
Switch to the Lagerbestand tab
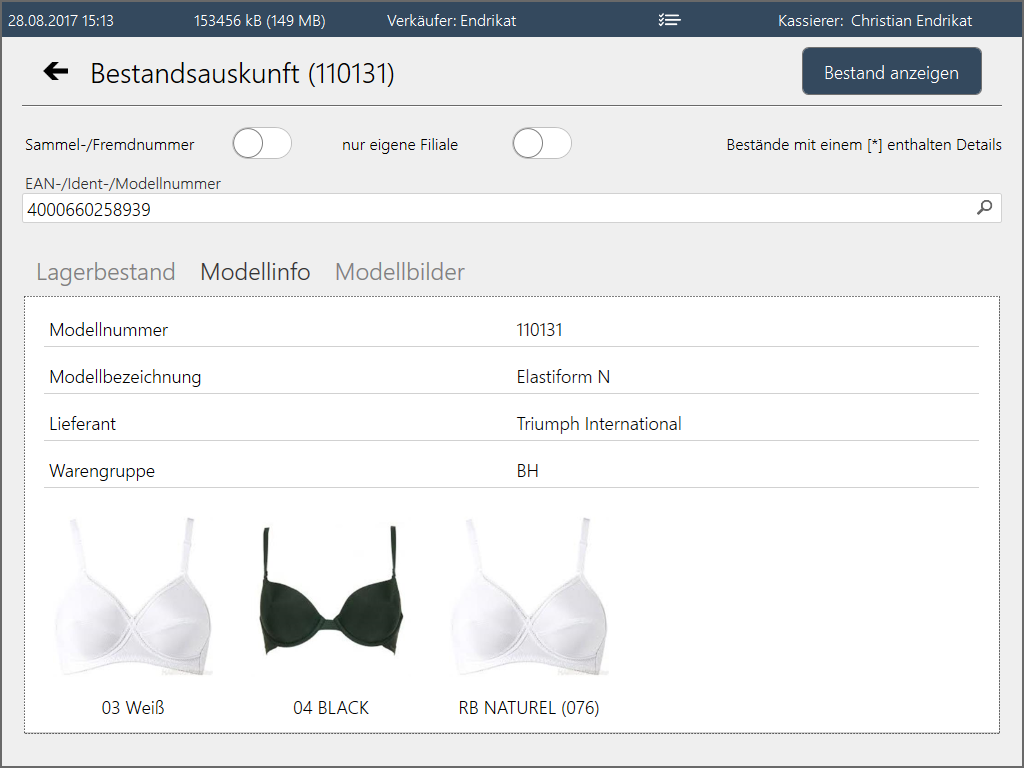coord(106,272)
